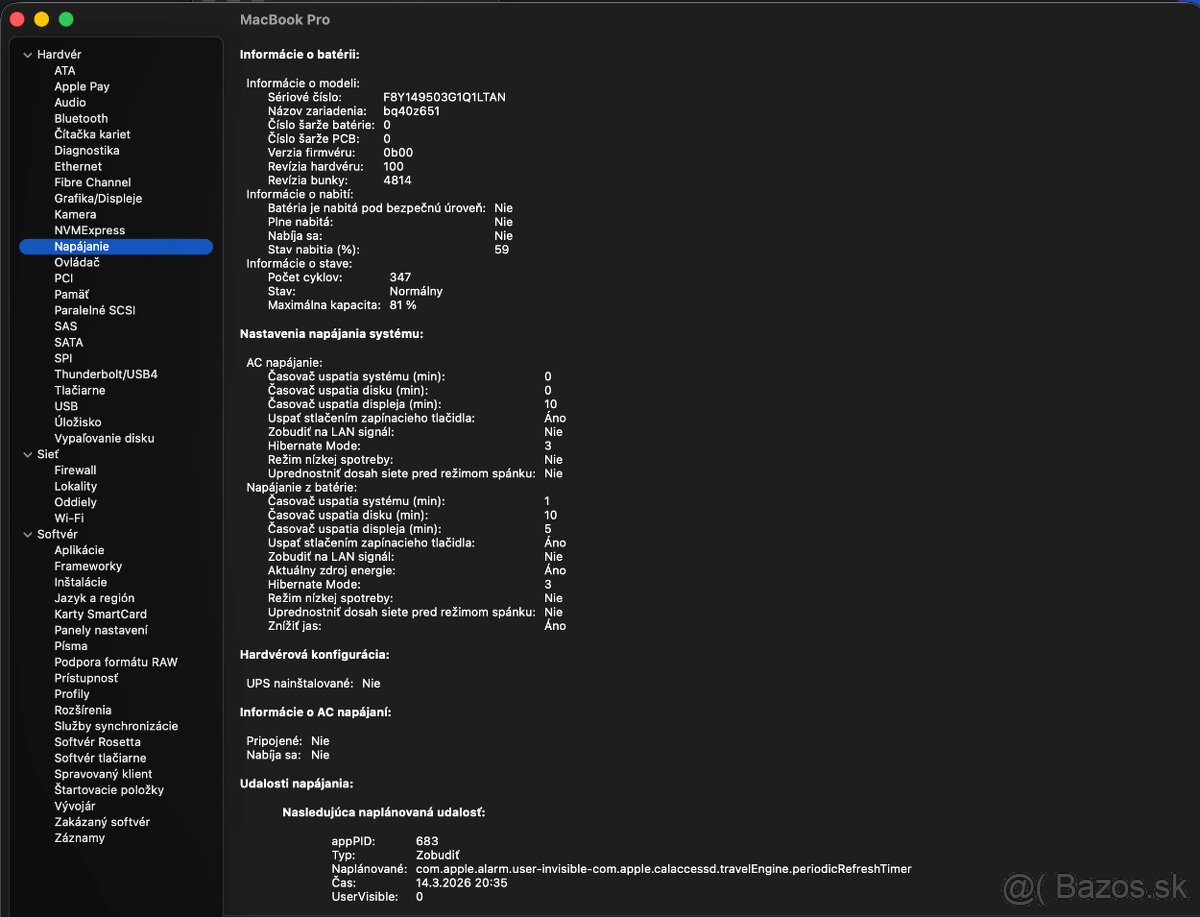This screenshot has height=917, width=1200.
Task: Collapse the Softvér section chevron
Action: point(28,534)
